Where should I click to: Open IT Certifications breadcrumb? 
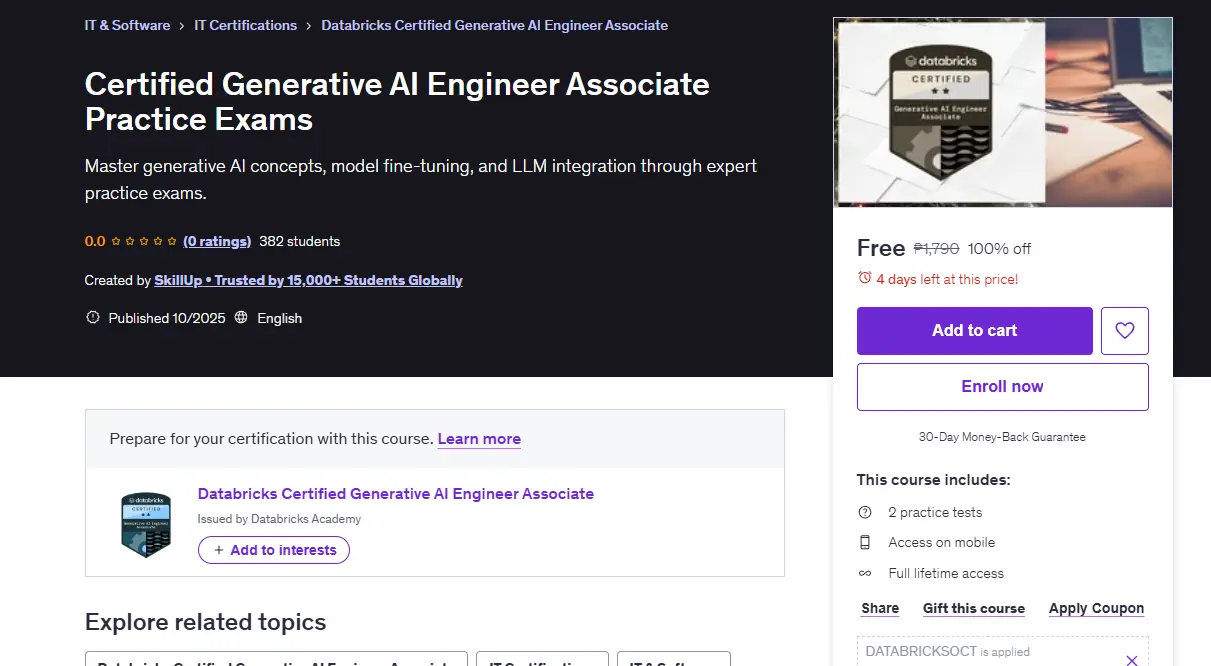click(x=245, y=25)
